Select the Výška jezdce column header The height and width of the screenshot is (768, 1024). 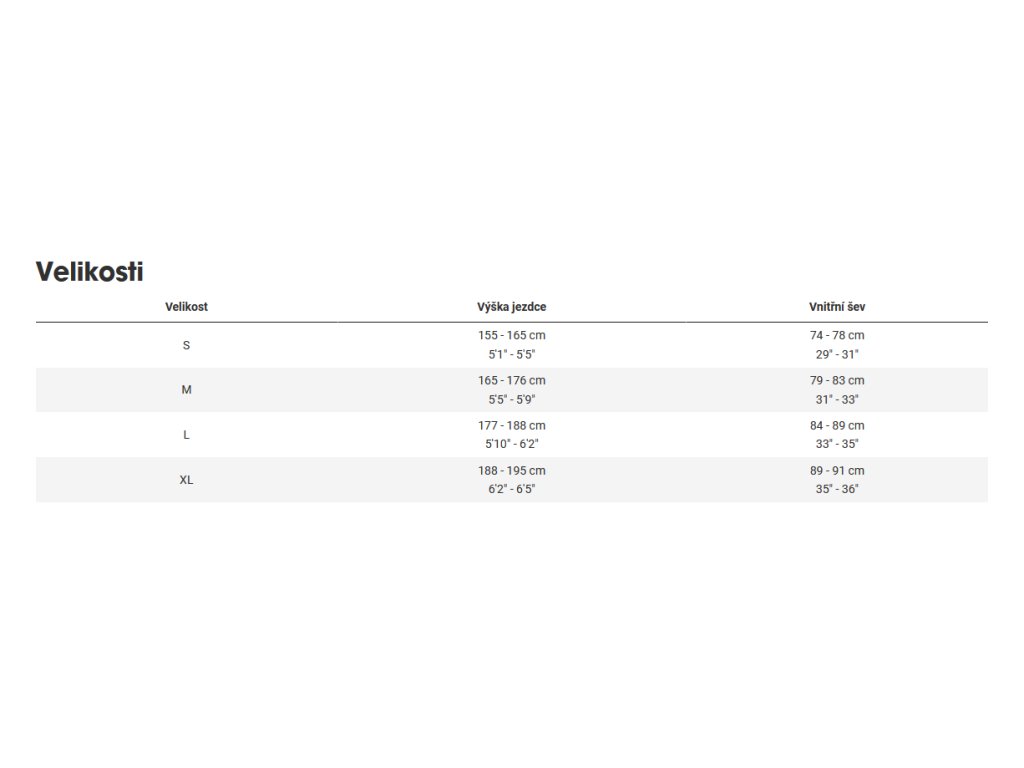[x=511, y=307]
